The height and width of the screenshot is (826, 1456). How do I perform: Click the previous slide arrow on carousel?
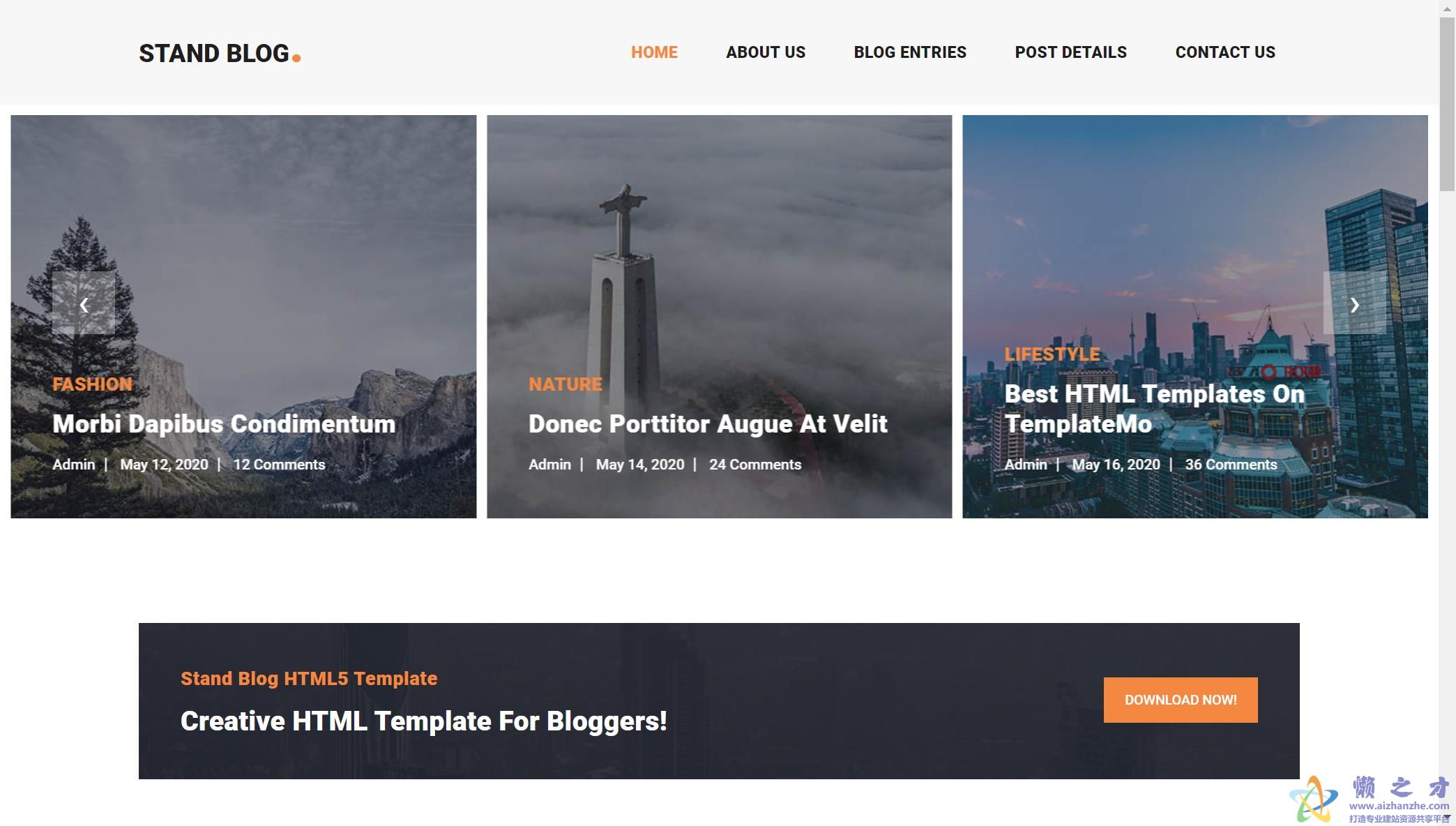(84, 303)
